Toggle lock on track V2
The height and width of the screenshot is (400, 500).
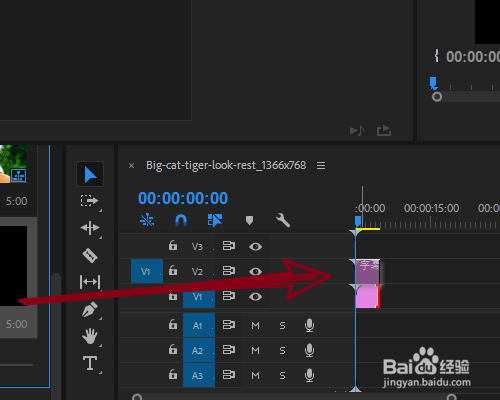pos(173,270)
